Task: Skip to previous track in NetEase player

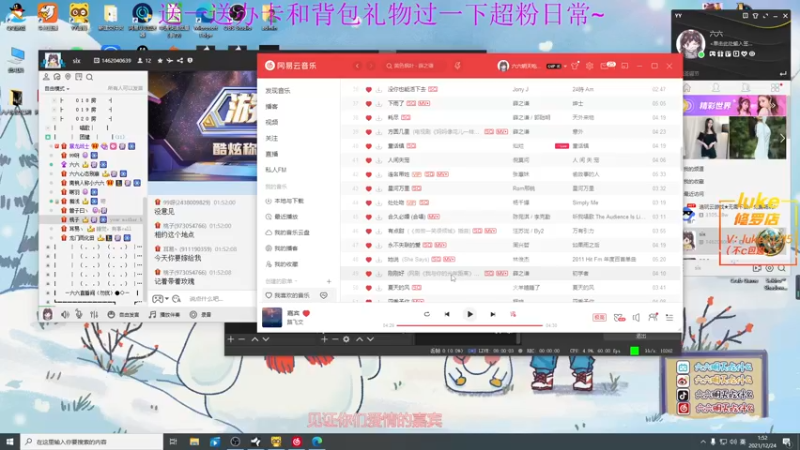Action: coord(447,314)
